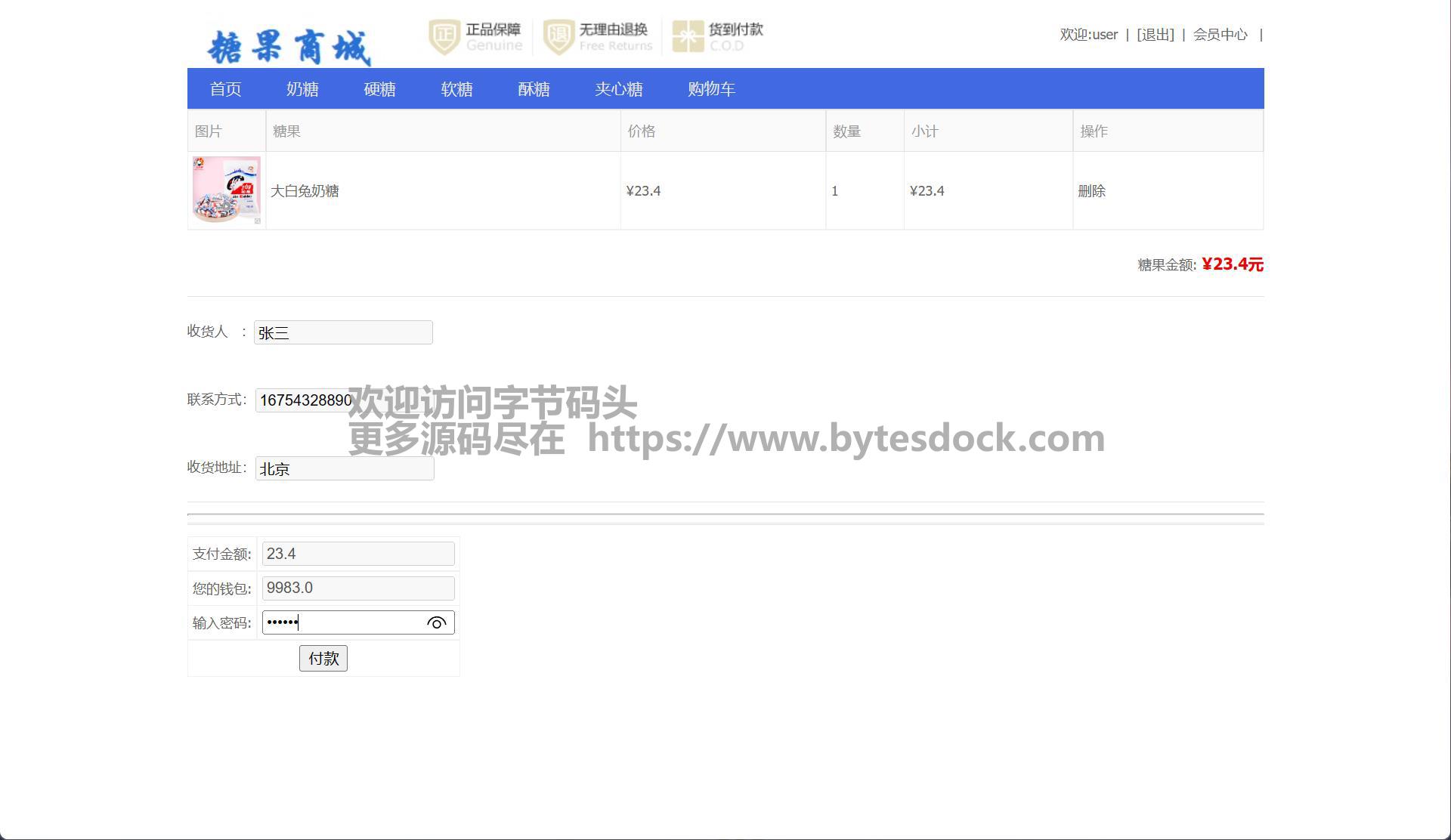Click the 货到付款 C.O.D gift icon
Viewport: 1451px width, 840px height.
[688, 37]
